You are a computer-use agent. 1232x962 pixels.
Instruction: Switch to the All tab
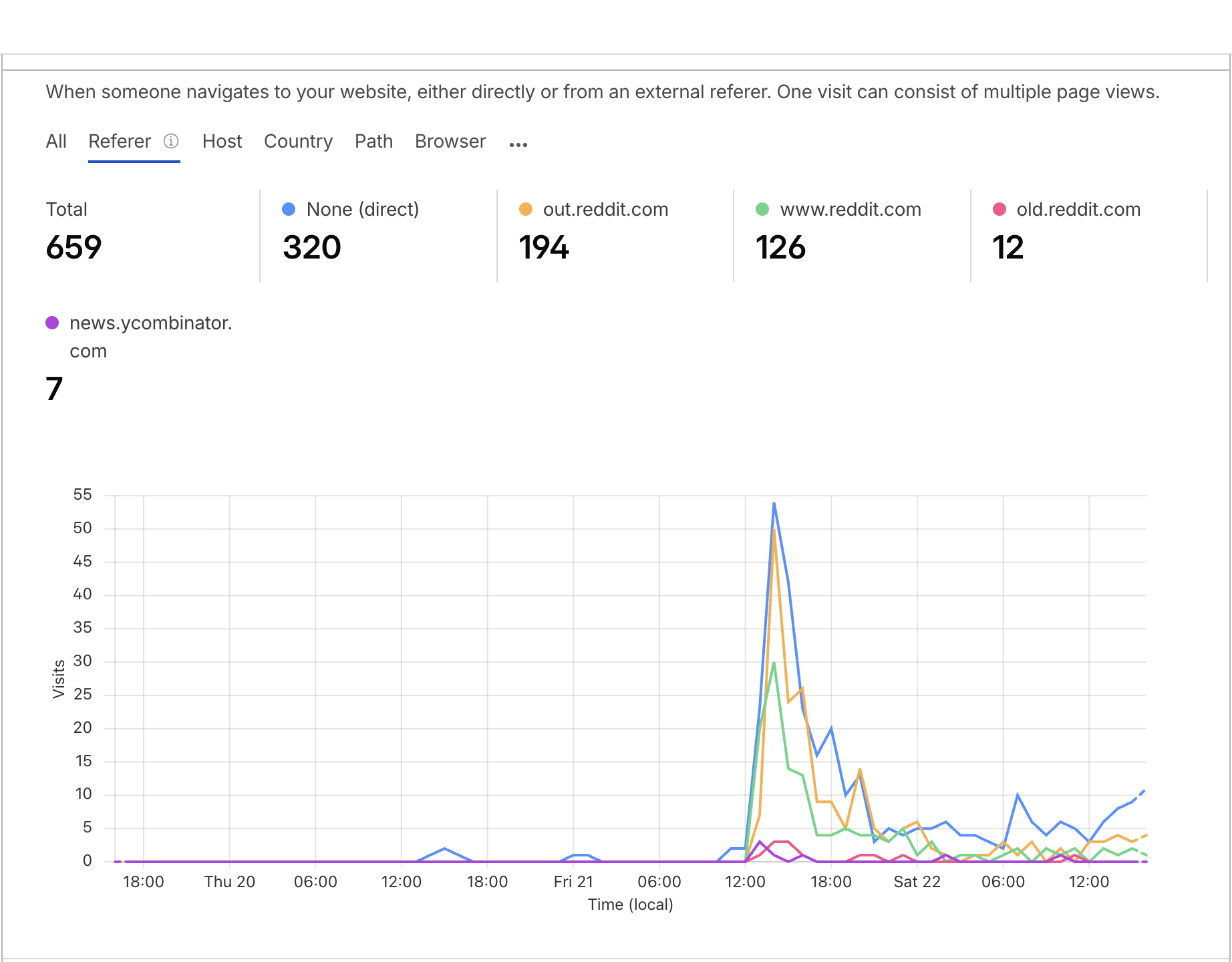(56, 141)
